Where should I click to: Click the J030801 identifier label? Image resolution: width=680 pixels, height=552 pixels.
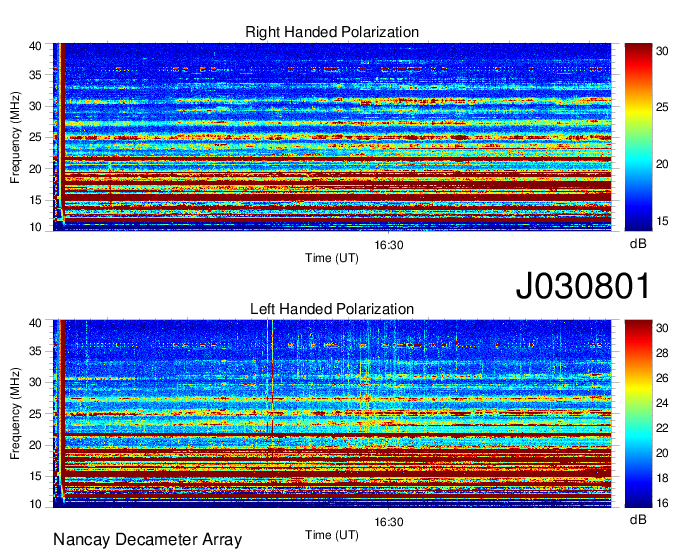point(583,286)
